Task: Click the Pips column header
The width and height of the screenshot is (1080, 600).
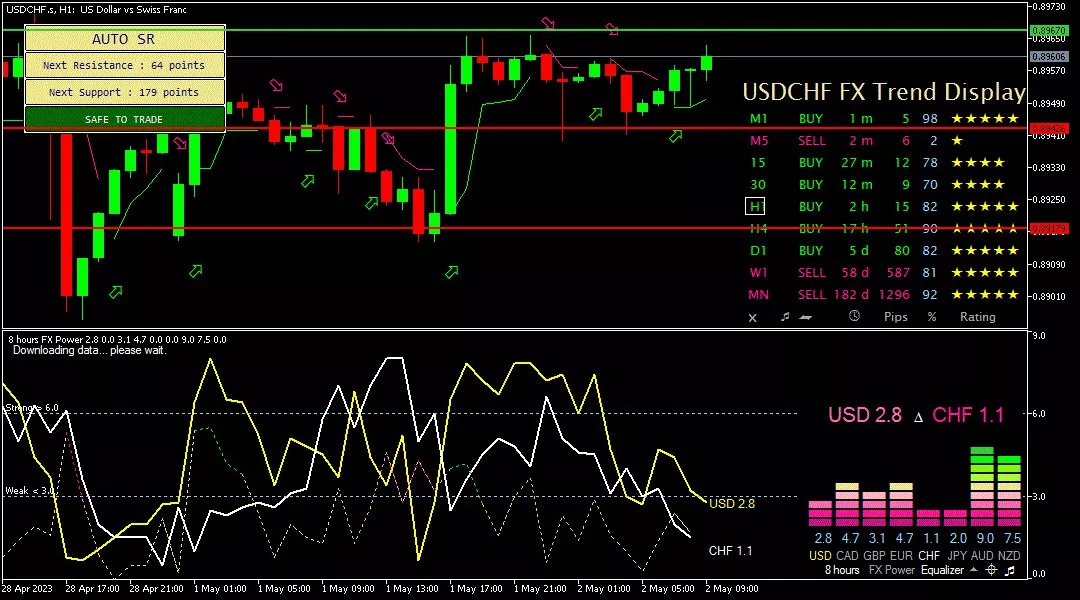Action: (x=895, y=317)
